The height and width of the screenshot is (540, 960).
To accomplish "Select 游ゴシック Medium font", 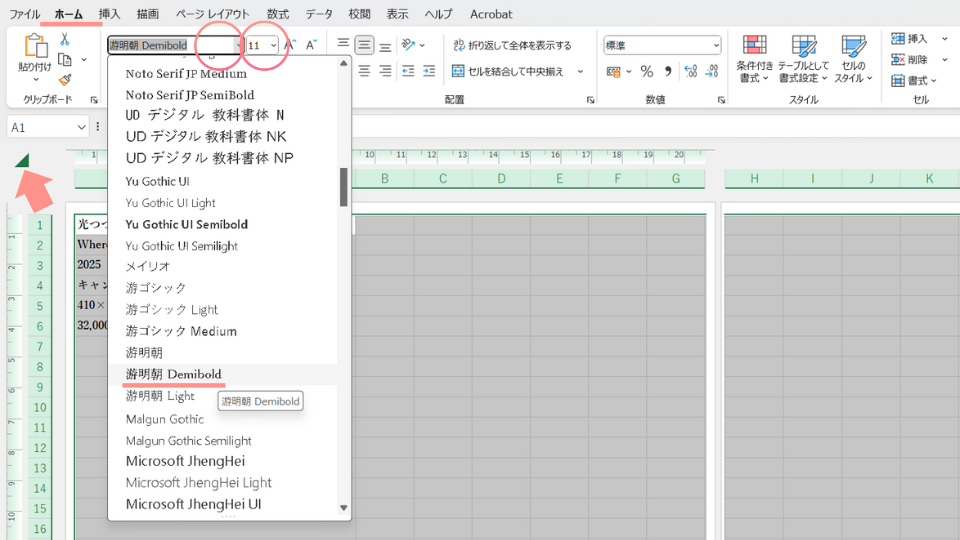I will click(181, 331).
